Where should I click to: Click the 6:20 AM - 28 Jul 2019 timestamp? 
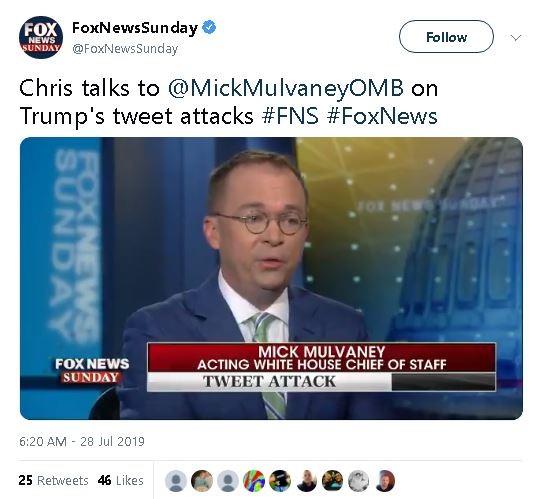[82, 441]
